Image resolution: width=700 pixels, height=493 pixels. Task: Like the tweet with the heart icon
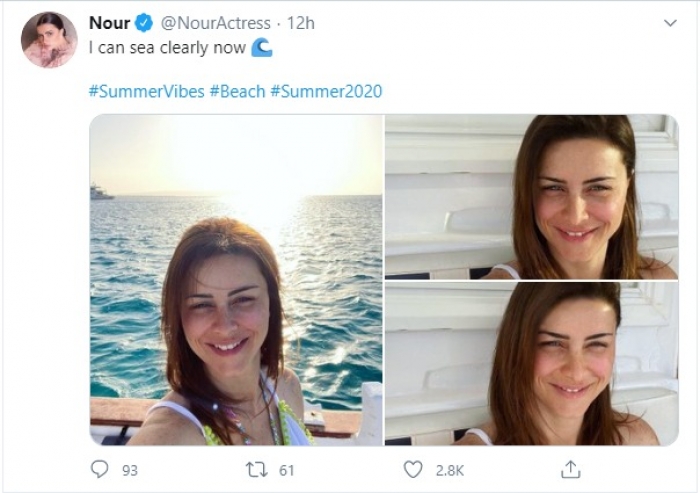pos(412,468)
